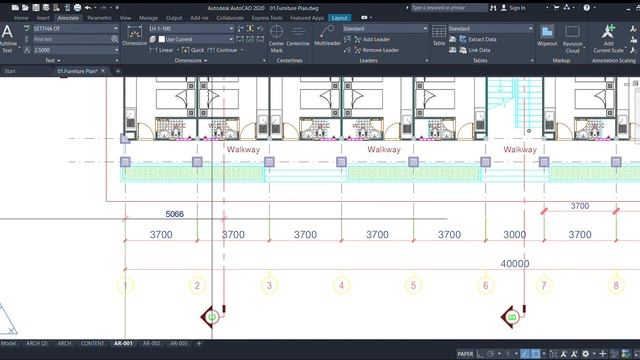Select the Revision Cloud tool
The image size is (640, 360).
[x=572, y=39]
